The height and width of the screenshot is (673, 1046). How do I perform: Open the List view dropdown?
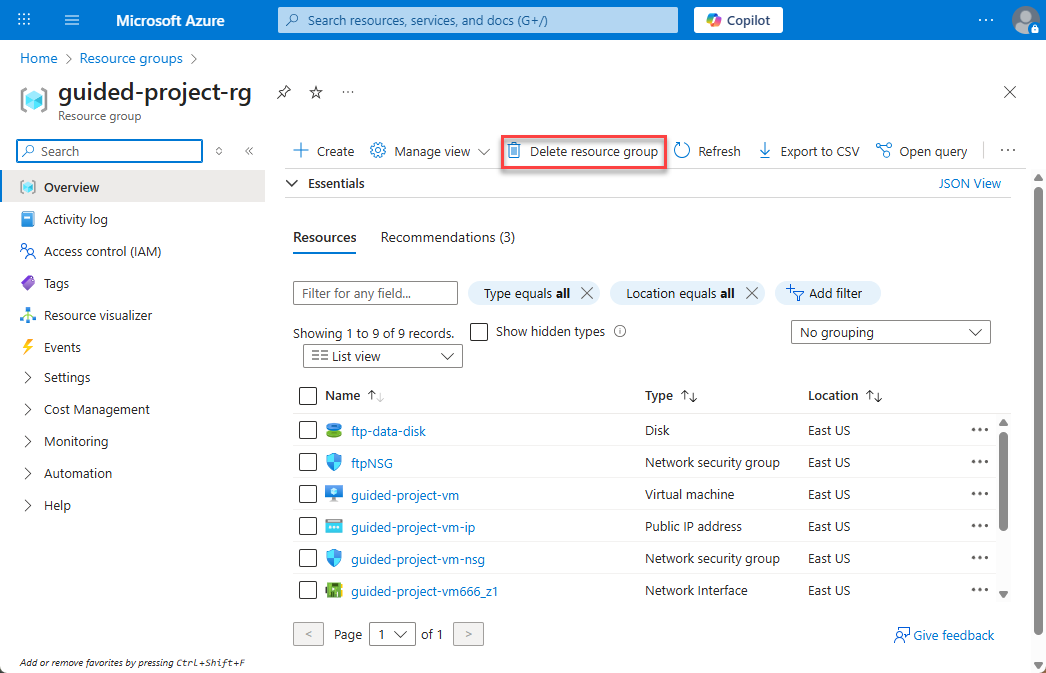[382, 356]
